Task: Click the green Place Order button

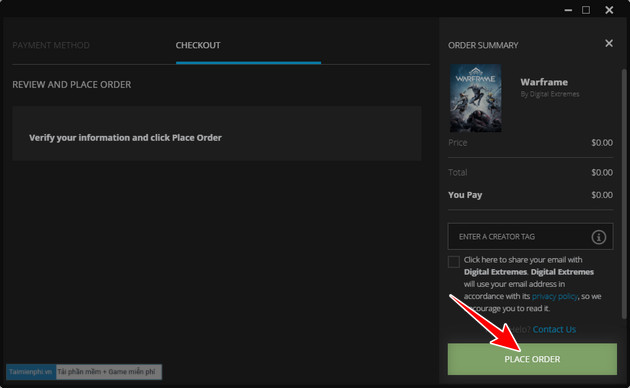Action: 532,359
